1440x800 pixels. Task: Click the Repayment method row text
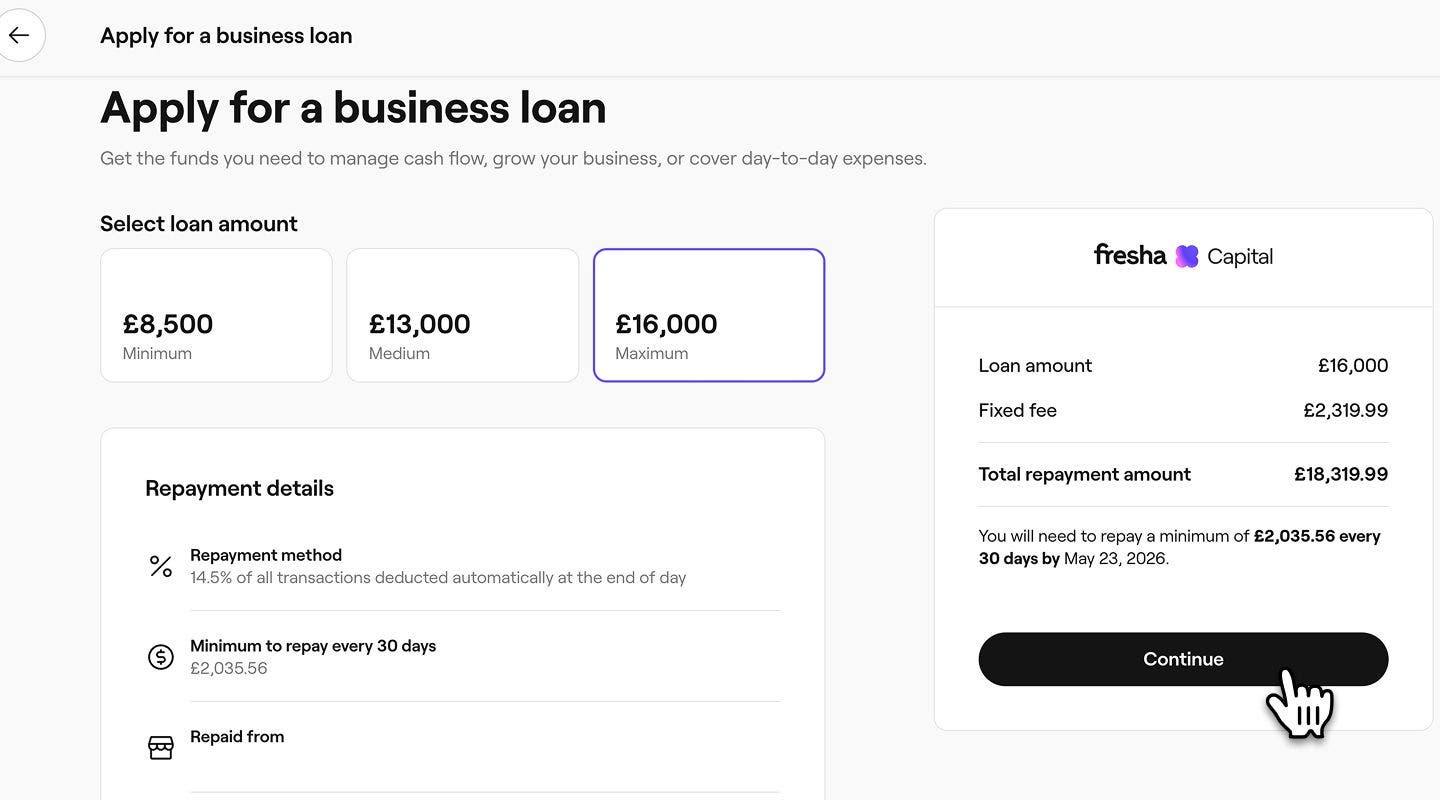(x=437, y=566)
